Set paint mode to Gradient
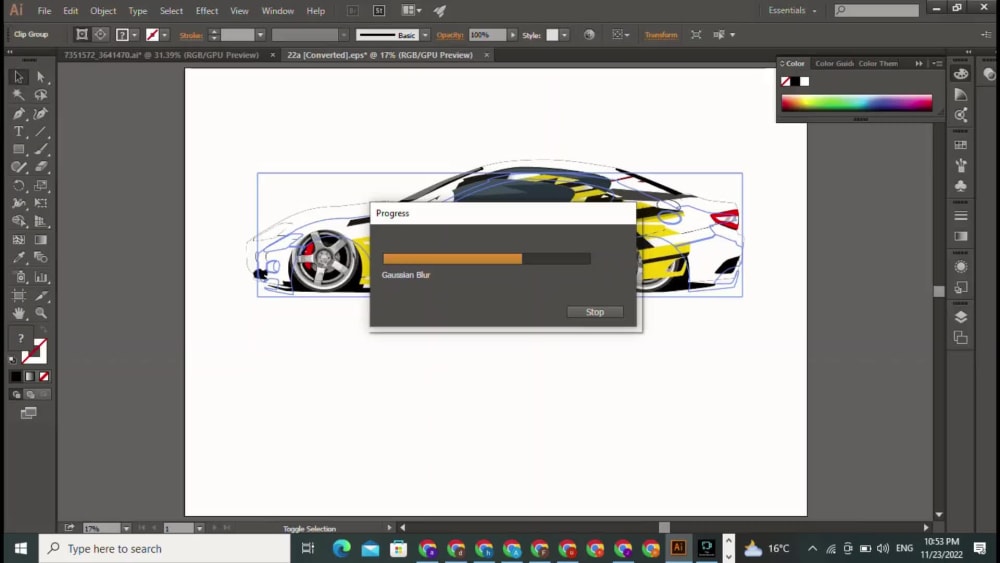The height and width of the screenshot is (563, 1000). point(30,377)
